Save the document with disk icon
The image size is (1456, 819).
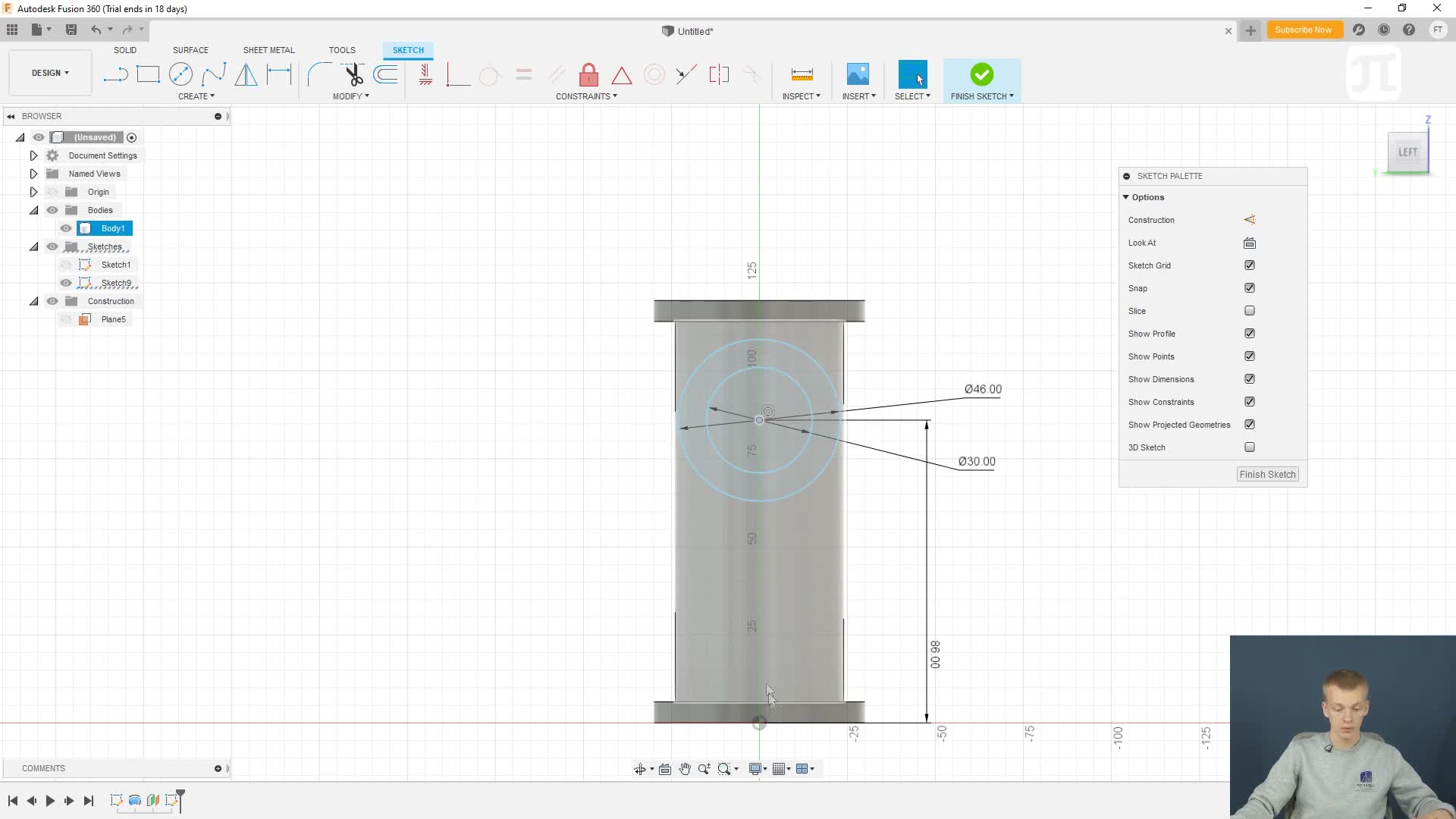71,30
